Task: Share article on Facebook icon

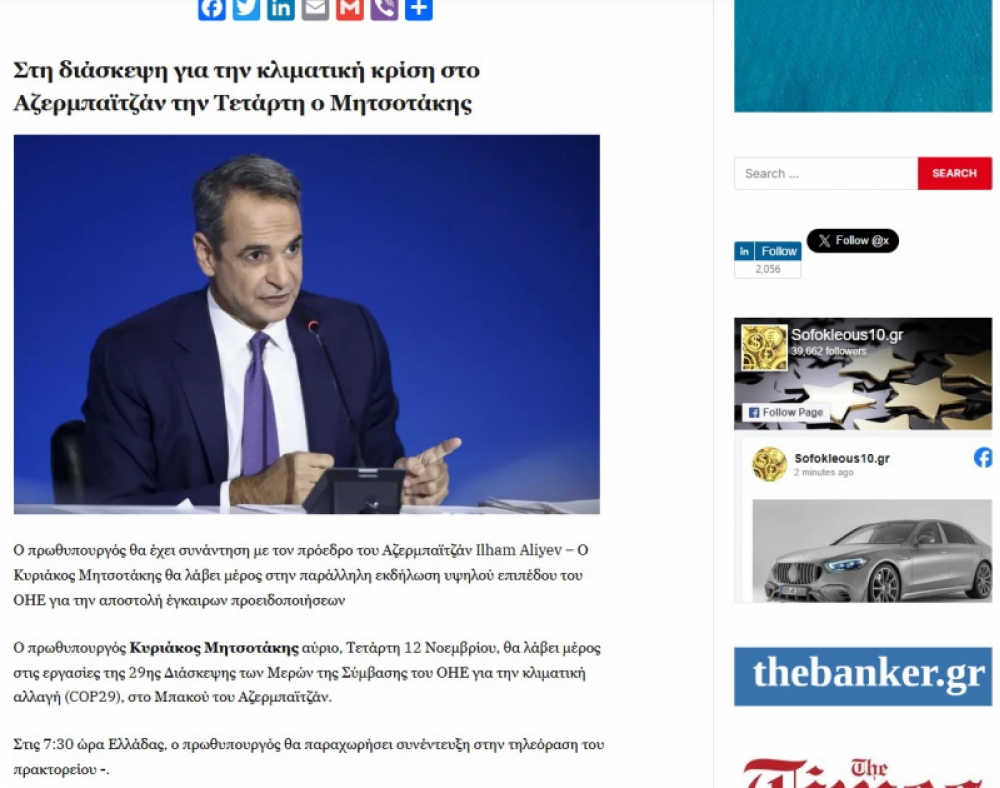Action: pyautogui.click(x=212, y=9)
